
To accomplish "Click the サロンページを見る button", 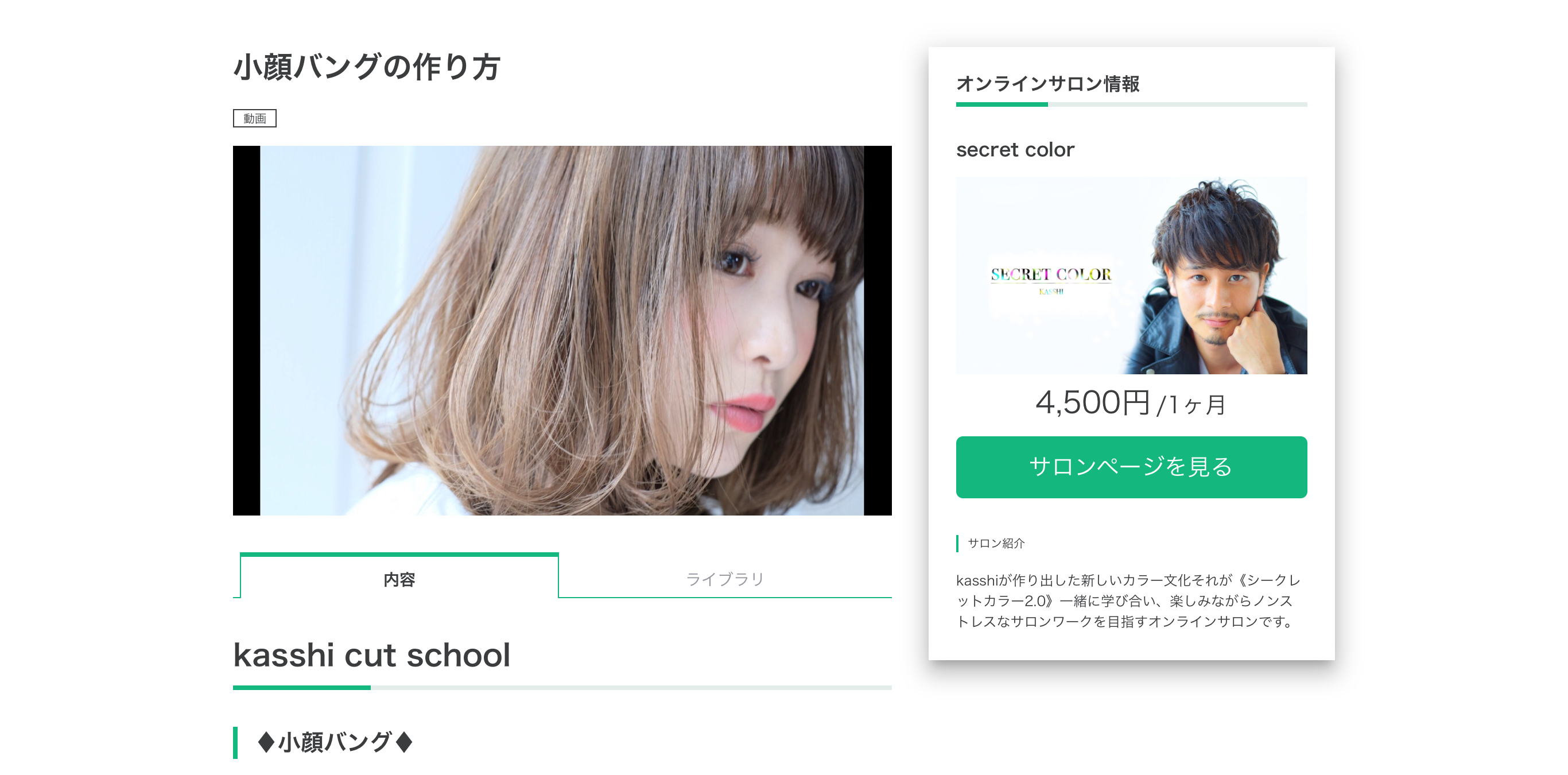I will pyautogui.click(x=1131, y=467).
